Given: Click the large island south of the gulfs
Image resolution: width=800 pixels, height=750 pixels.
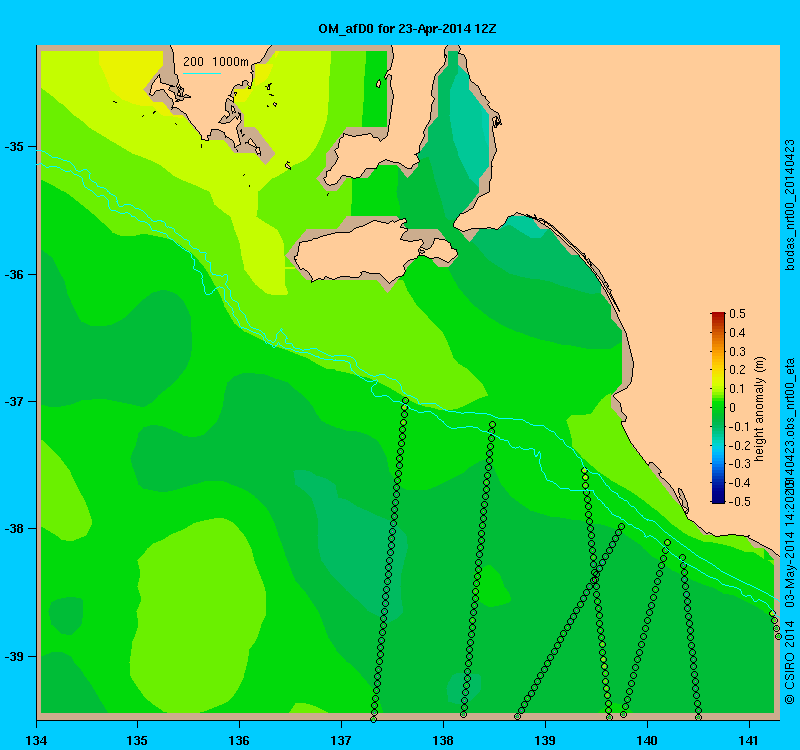Looking at the screenshot, I should [376, 251].
